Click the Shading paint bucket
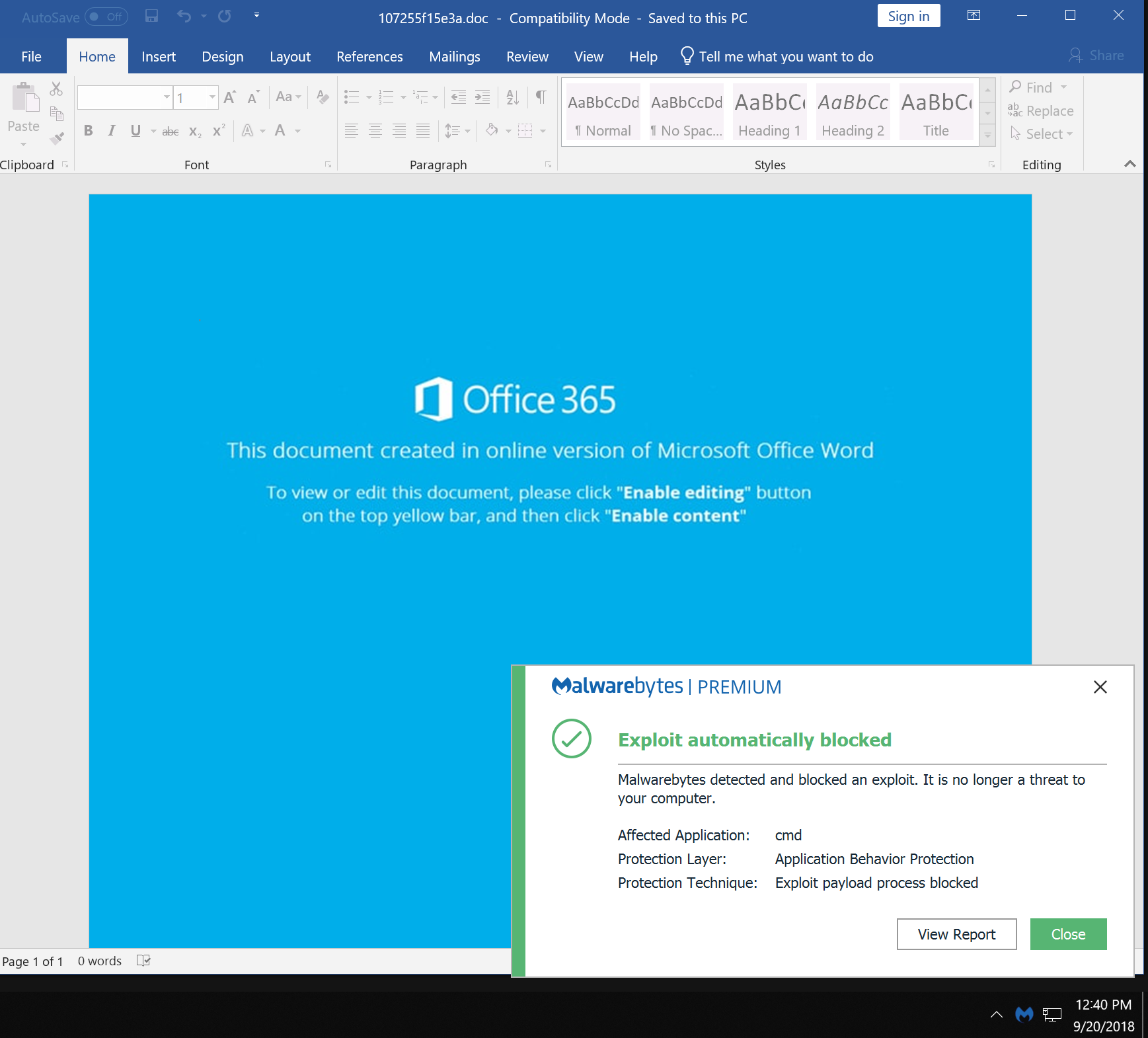The height and width of the screenshot is (1038, 1148). pyautogui.click(x=492, y=131)
